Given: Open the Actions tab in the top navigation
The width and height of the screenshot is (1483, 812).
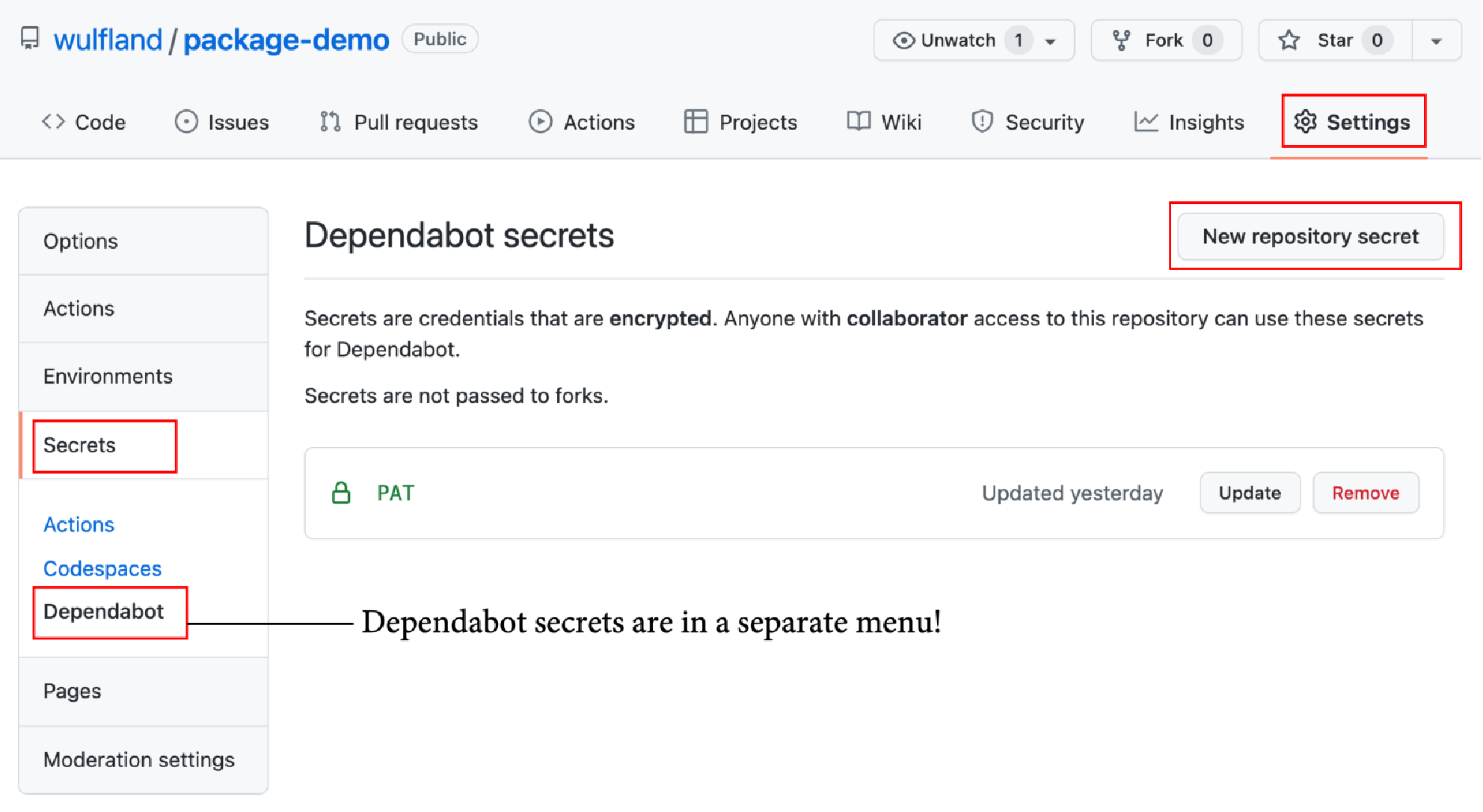Looking at the screenshot, I should pos(582,122).
